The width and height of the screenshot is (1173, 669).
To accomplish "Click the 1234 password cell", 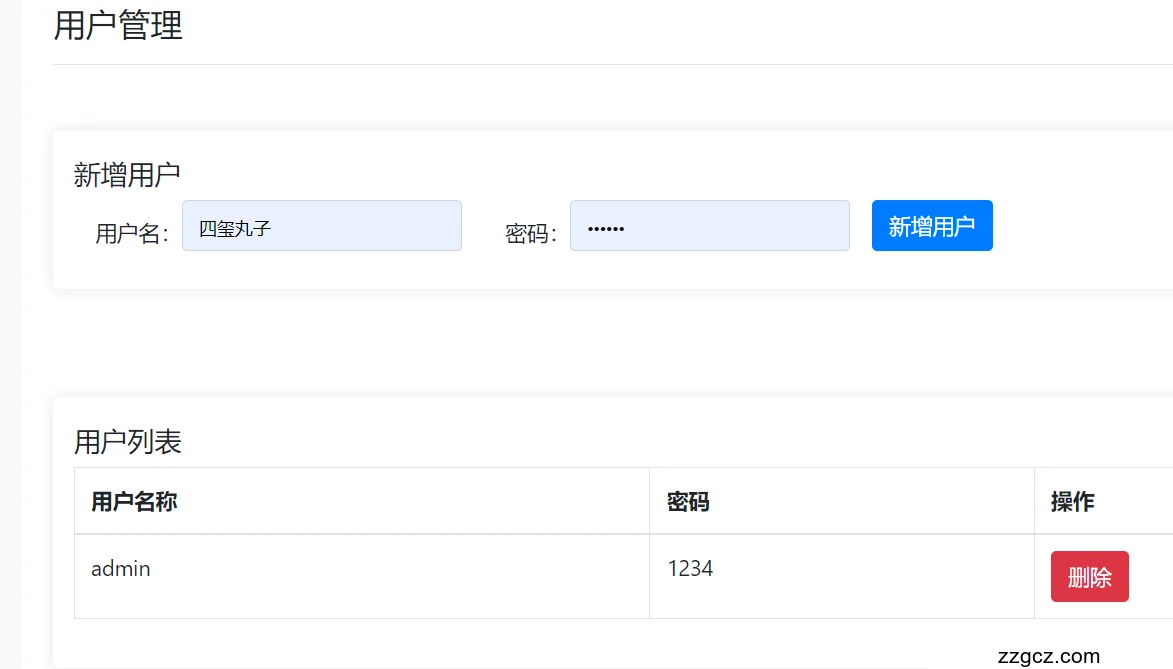I will pos(690,569).
